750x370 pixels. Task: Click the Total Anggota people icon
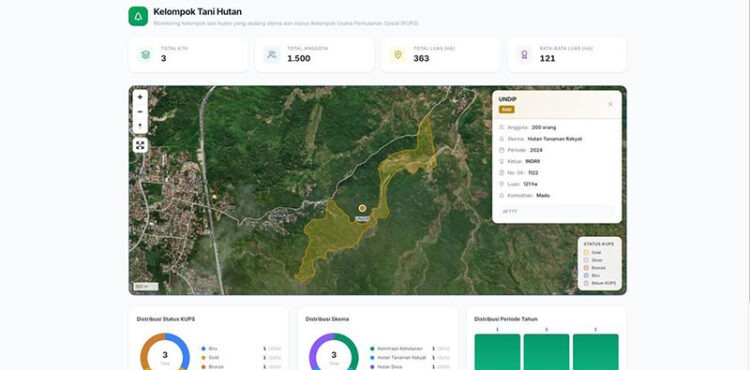tap(272, 54)
